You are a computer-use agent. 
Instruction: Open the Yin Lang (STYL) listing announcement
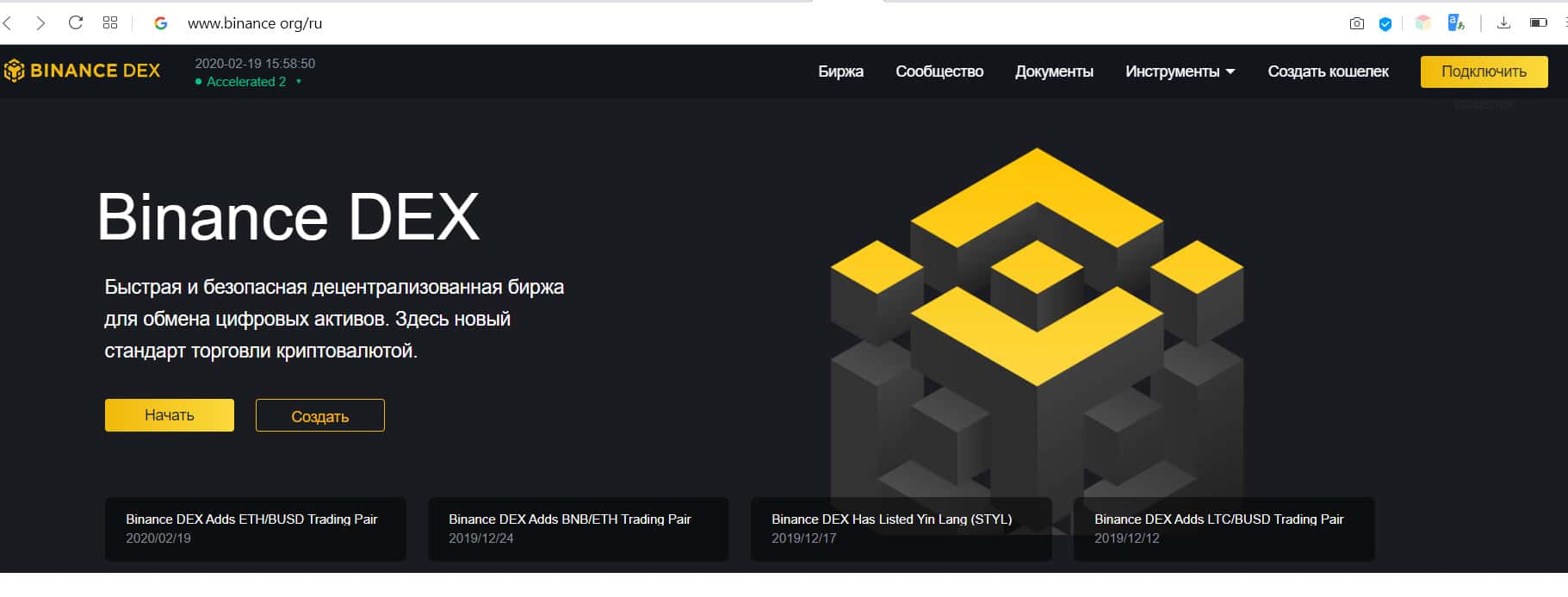902,529
